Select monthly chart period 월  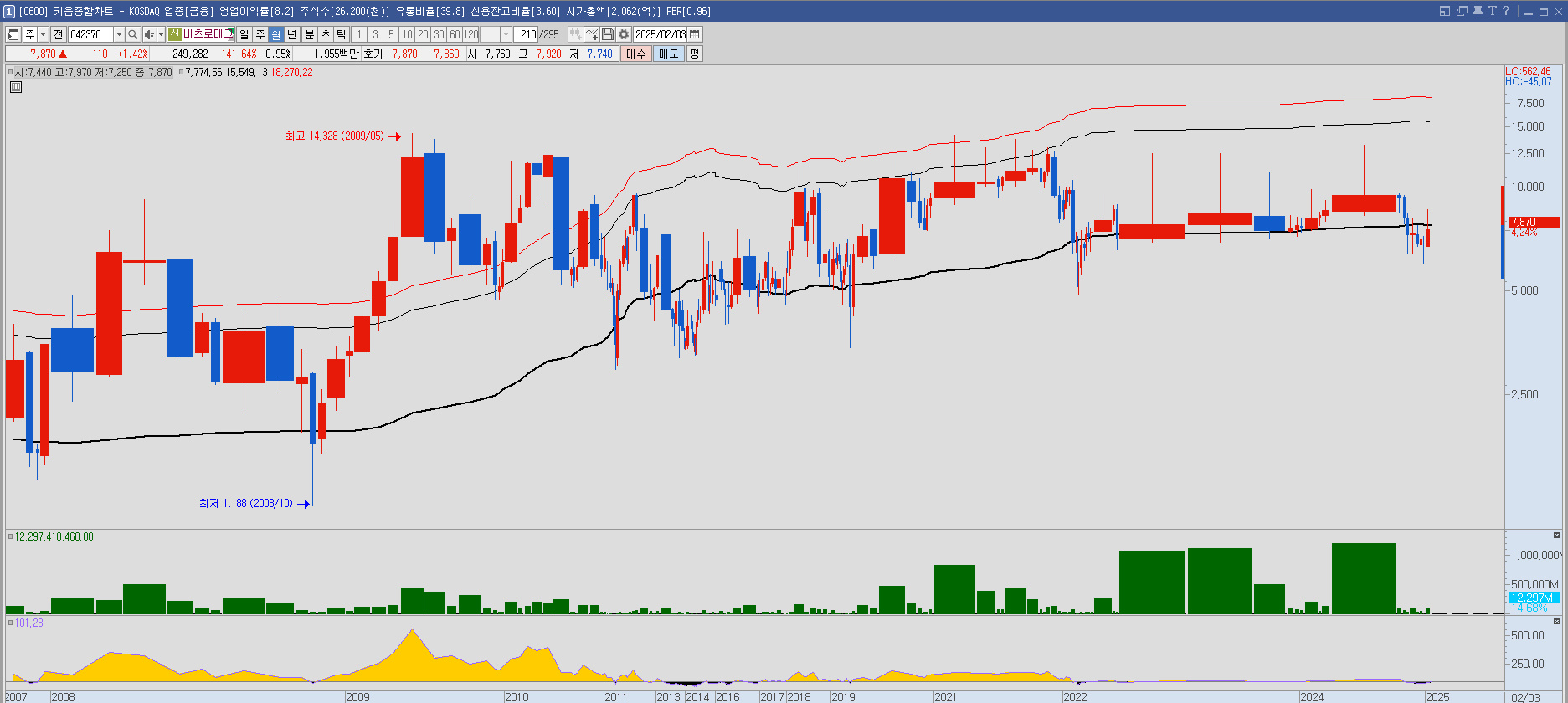point(276,34)
